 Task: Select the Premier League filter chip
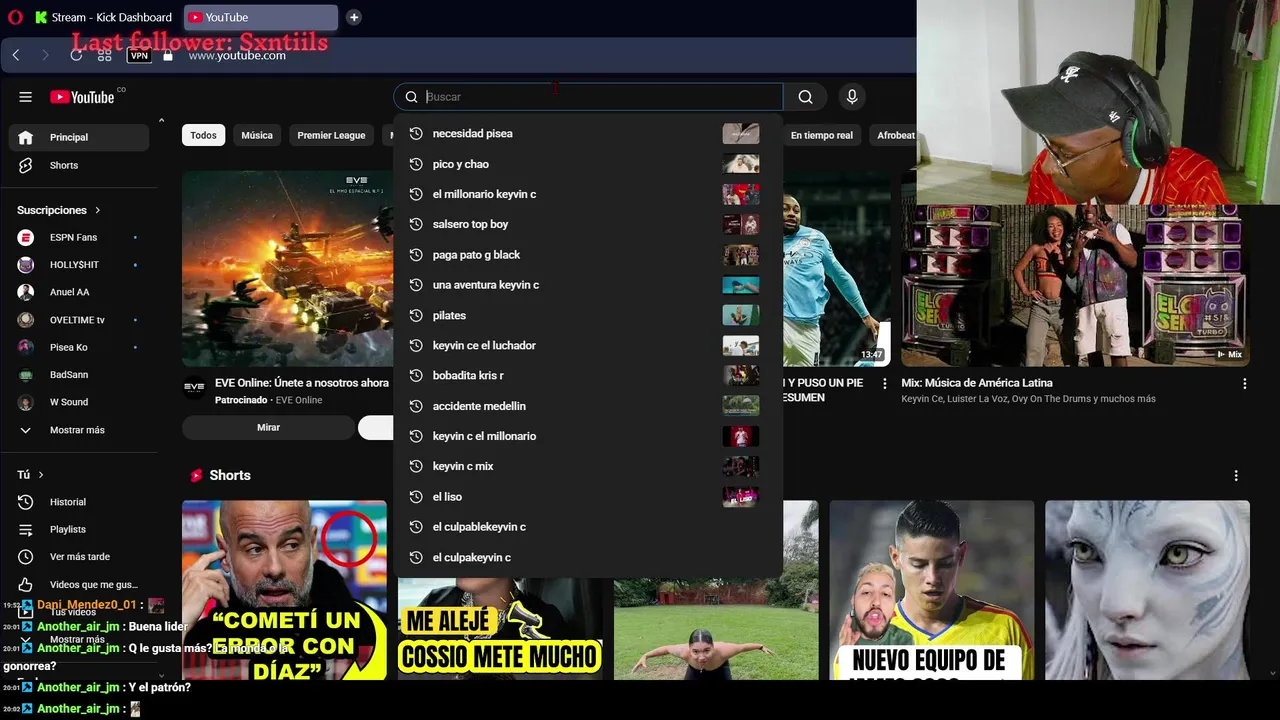point(331,135)
